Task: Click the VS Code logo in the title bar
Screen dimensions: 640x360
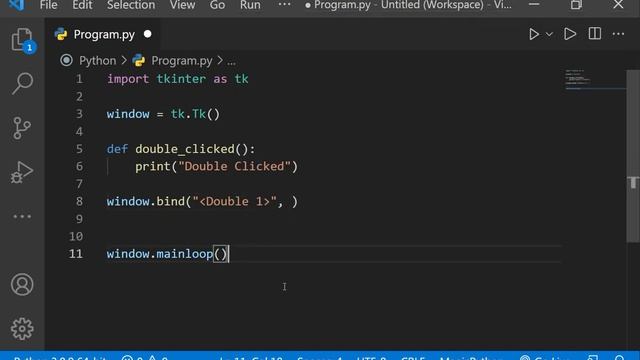Action: point(16,5)
